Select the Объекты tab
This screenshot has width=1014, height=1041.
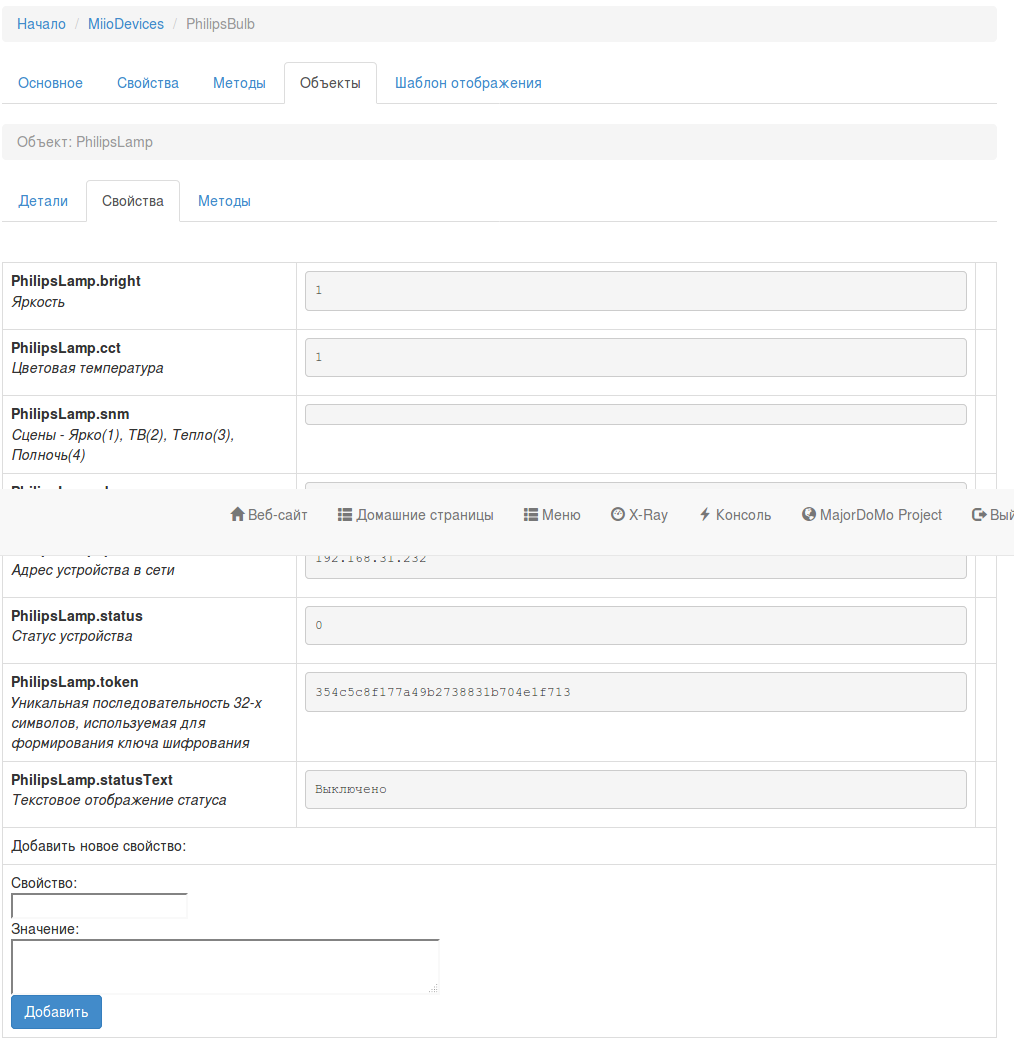point(330,83)
